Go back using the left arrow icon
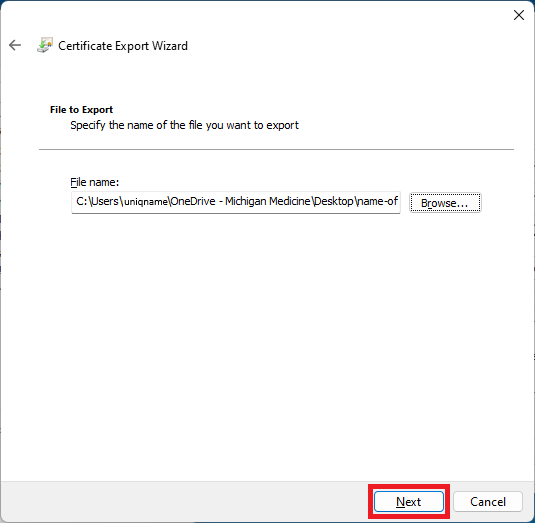 (15, 45)
